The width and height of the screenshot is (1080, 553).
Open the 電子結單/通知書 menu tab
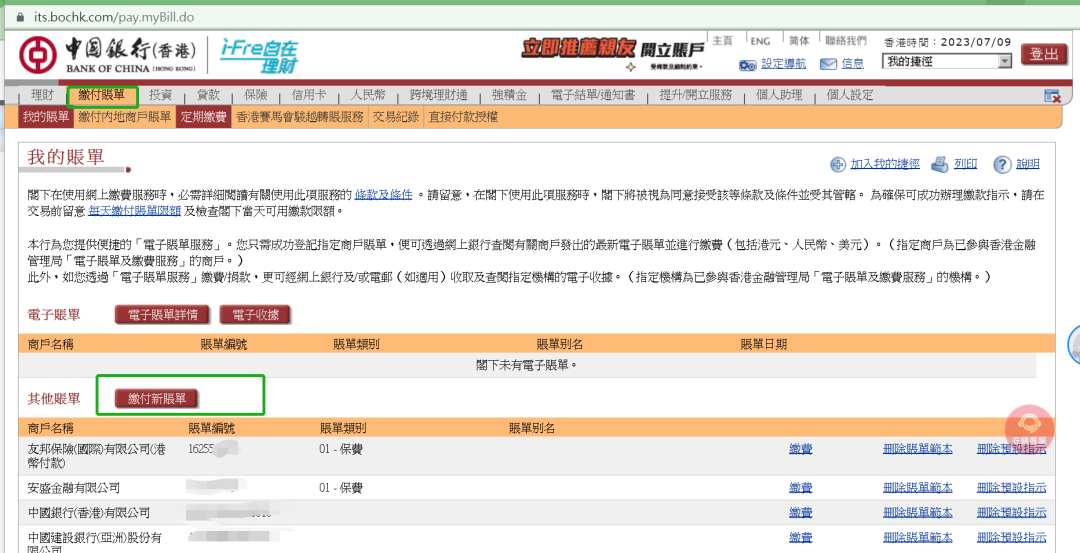592,95
